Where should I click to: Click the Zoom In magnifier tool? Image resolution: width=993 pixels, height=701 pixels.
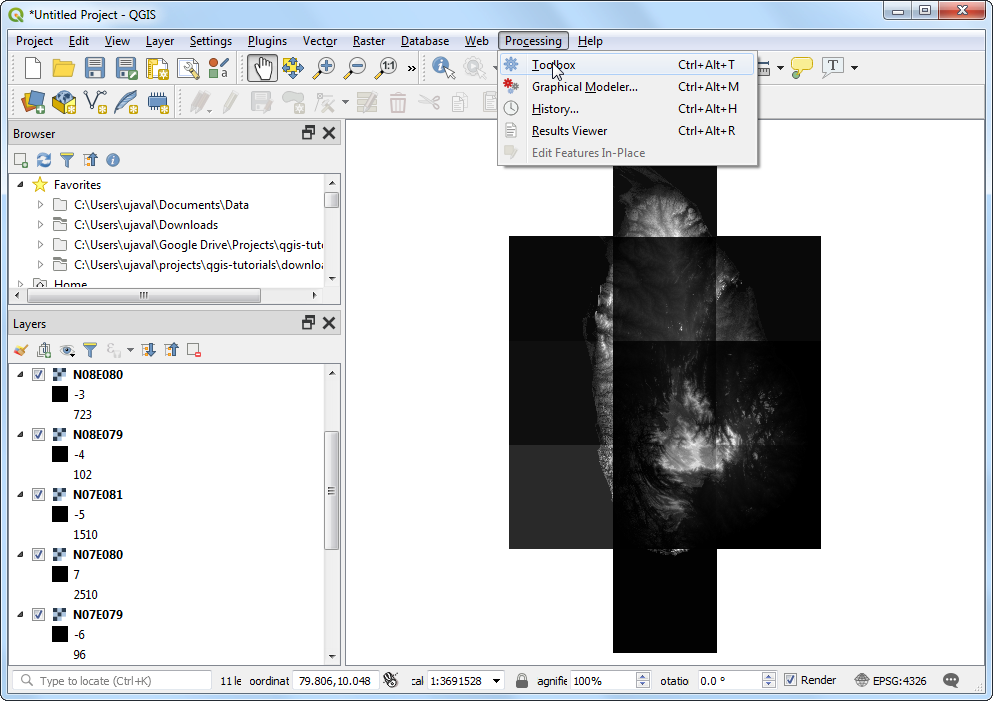(x=324, y=68)
